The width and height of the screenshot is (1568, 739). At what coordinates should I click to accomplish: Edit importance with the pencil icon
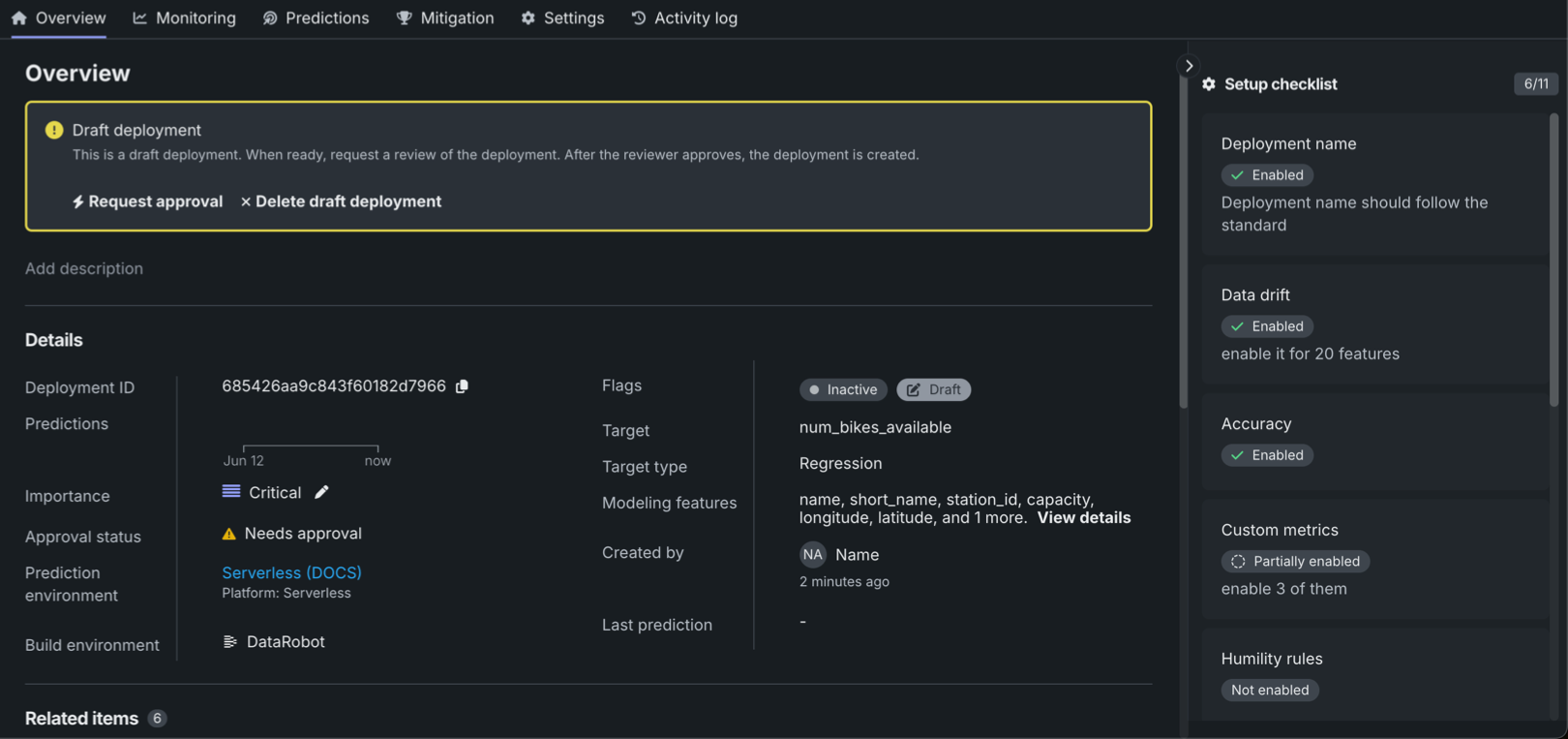point(321,492)
